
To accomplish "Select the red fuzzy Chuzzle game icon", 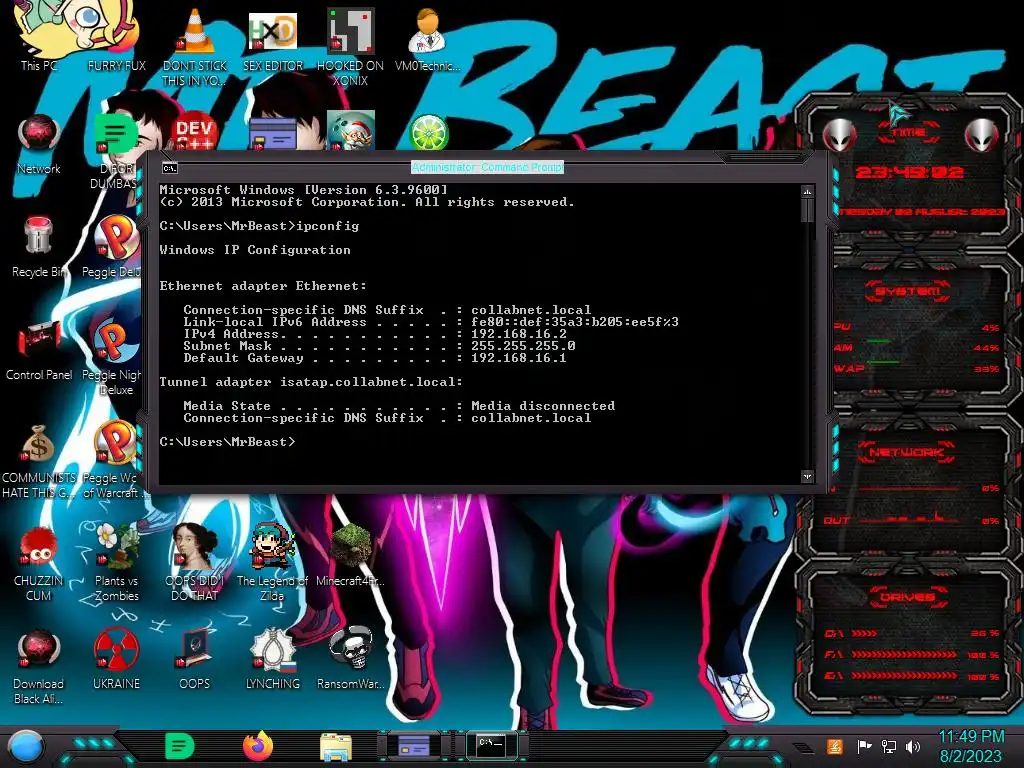I will (39, 564).
